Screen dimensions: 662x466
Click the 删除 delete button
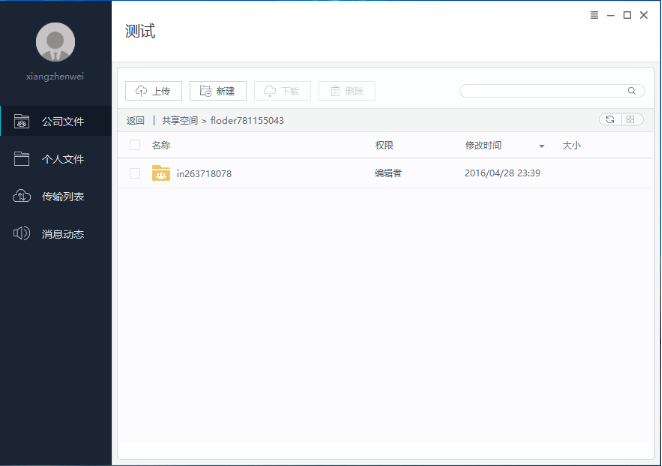point(346,91)
